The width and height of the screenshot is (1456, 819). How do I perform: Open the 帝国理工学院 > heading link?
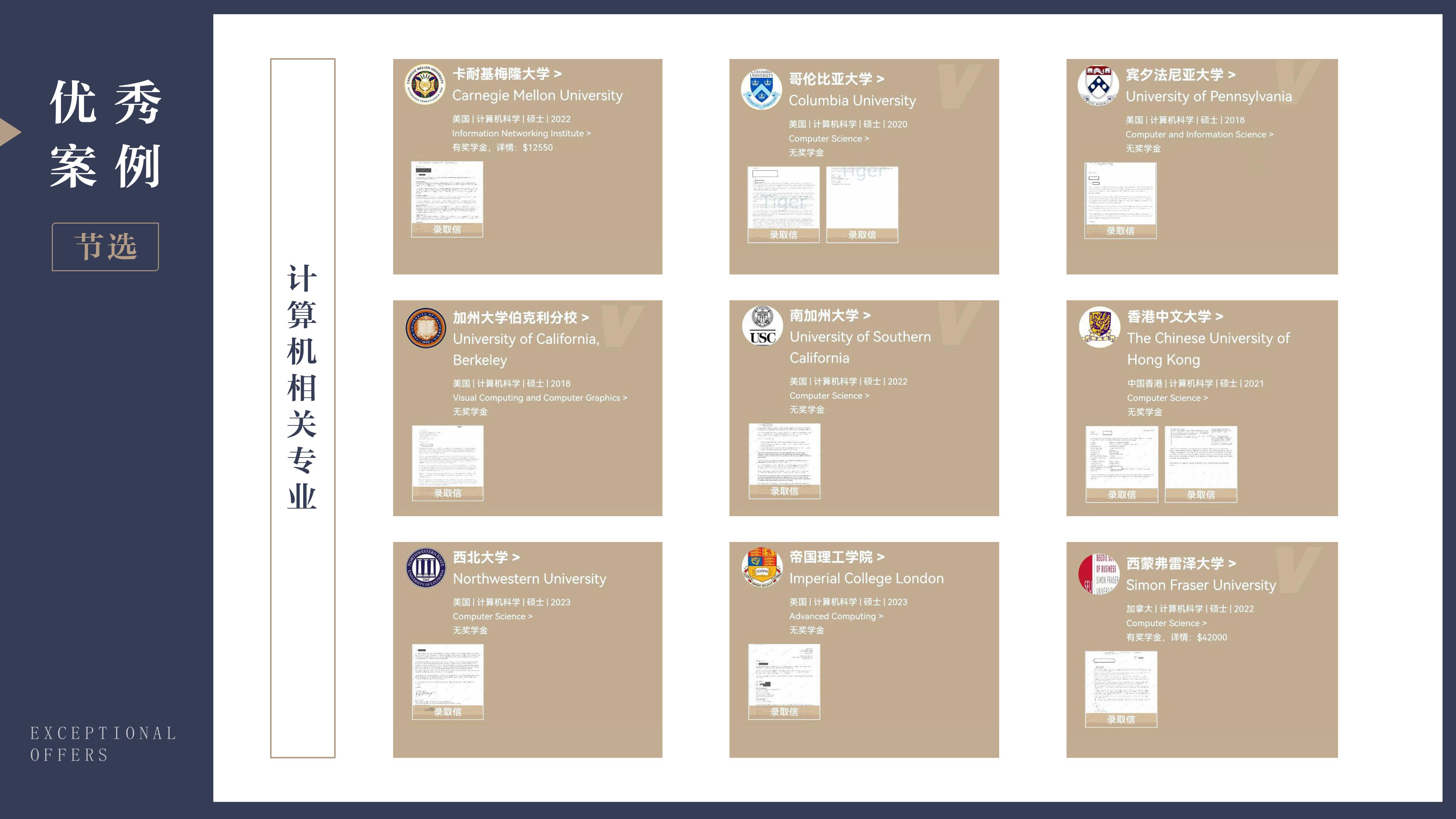pos(836,557)
